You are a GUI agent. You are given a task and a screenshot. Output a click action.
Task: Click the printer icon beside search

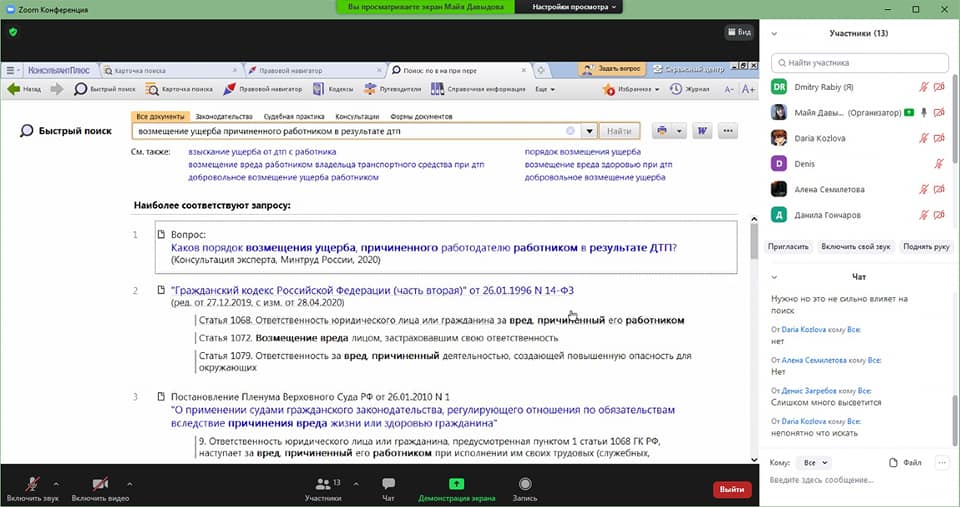pyautogui.click(x=662, y=131)
